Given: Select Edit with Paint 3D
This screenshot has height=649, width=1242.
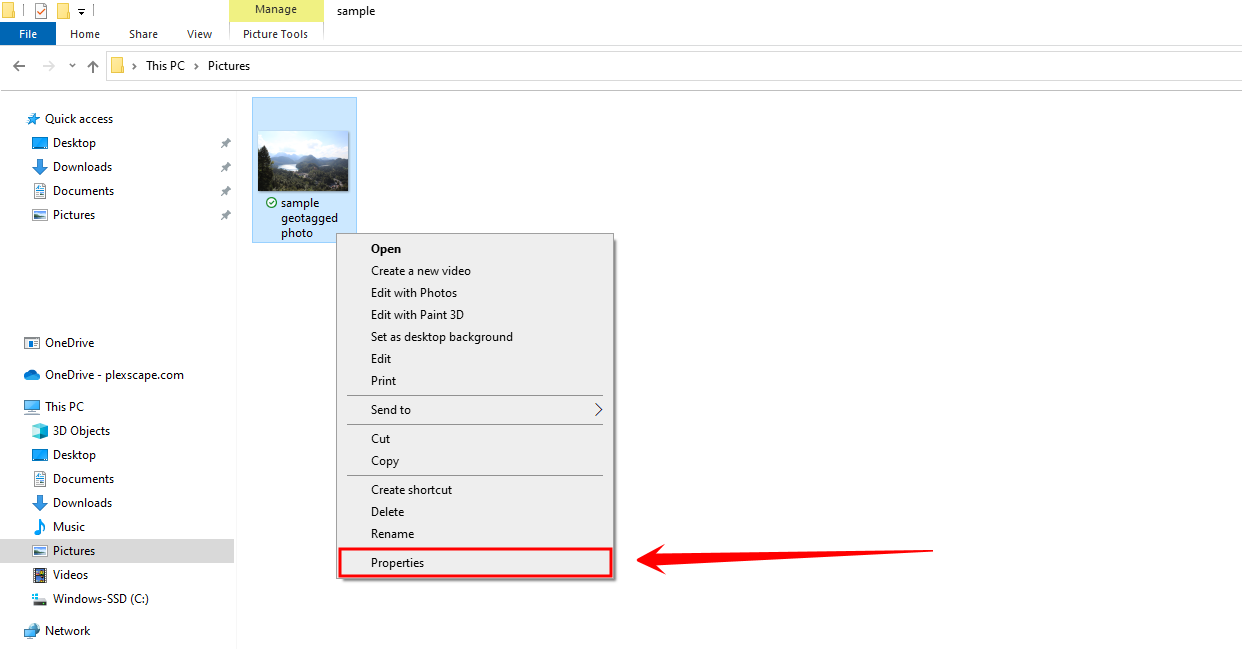Looking at the screenshot, I should (475, 315).
